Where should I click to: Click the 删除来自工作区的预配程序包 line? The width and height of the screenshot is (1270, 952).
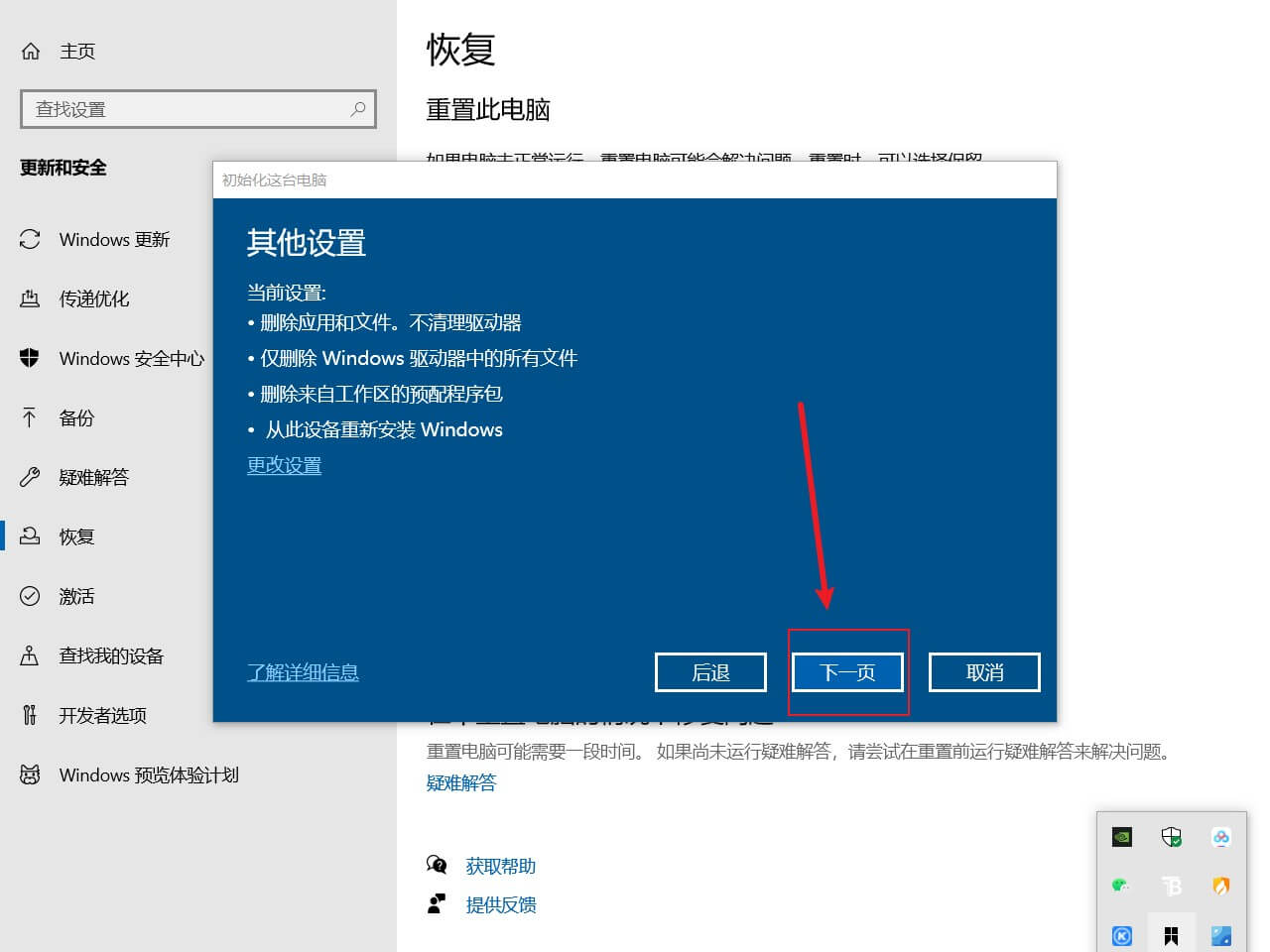pos(381,394)
